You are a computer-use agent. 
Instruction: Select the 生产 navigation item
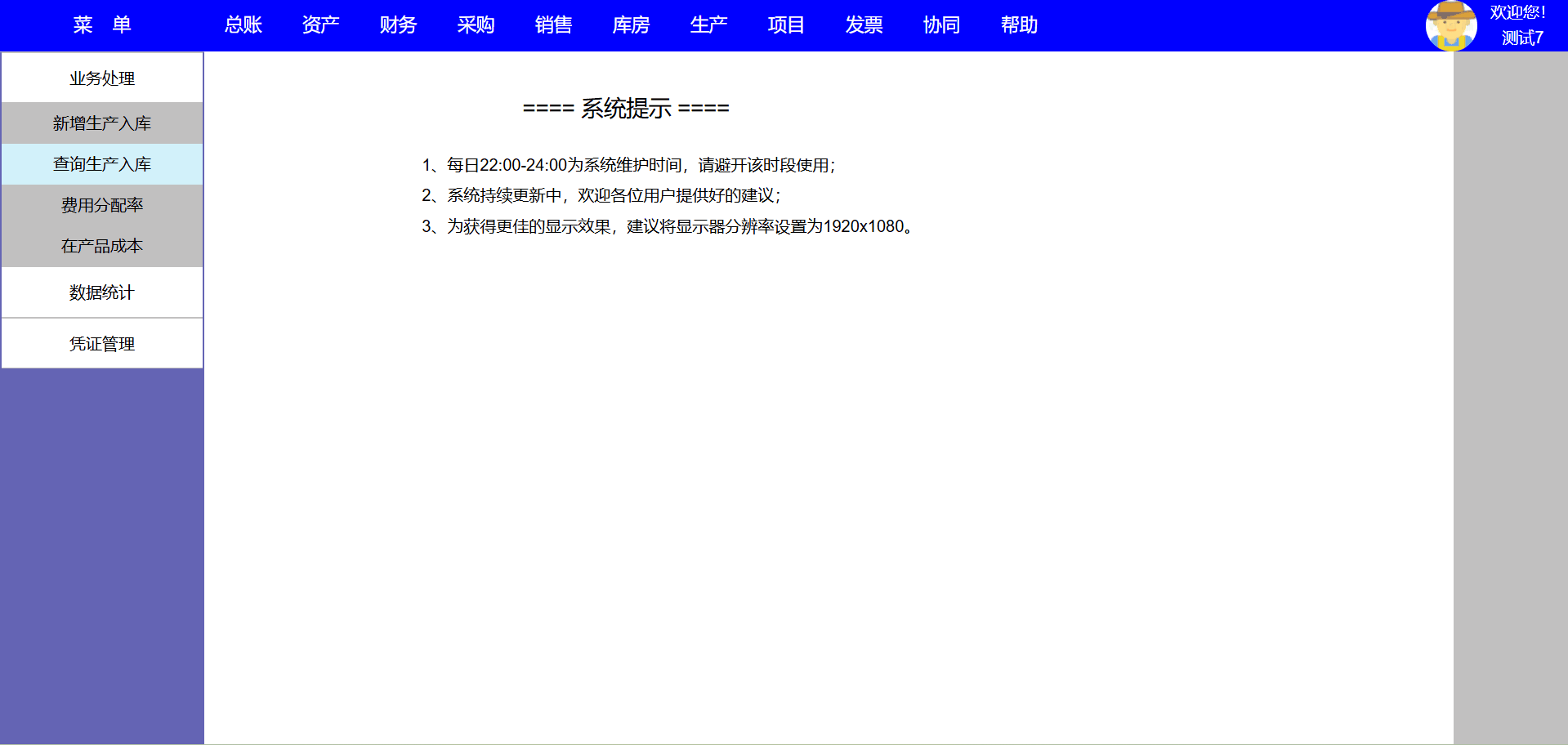tap(708, 25)
